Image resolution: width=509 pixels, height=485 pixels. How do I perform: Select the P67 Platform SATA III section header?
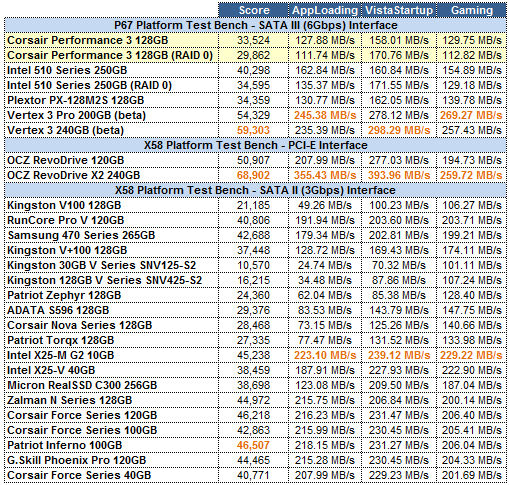pyautogui.click(x=256, y=25)
